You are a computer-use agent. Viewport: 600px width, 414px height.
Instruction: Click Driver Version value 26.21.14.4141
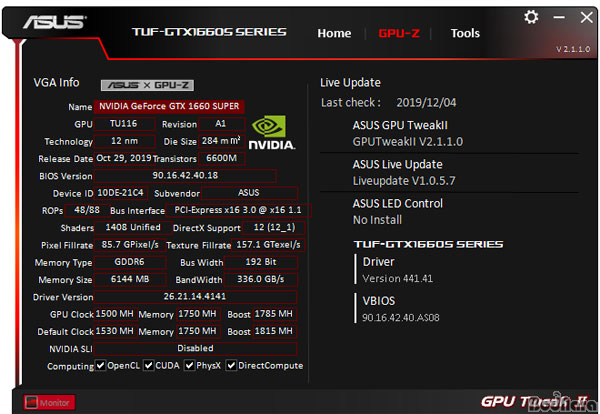tap(195, 297)
